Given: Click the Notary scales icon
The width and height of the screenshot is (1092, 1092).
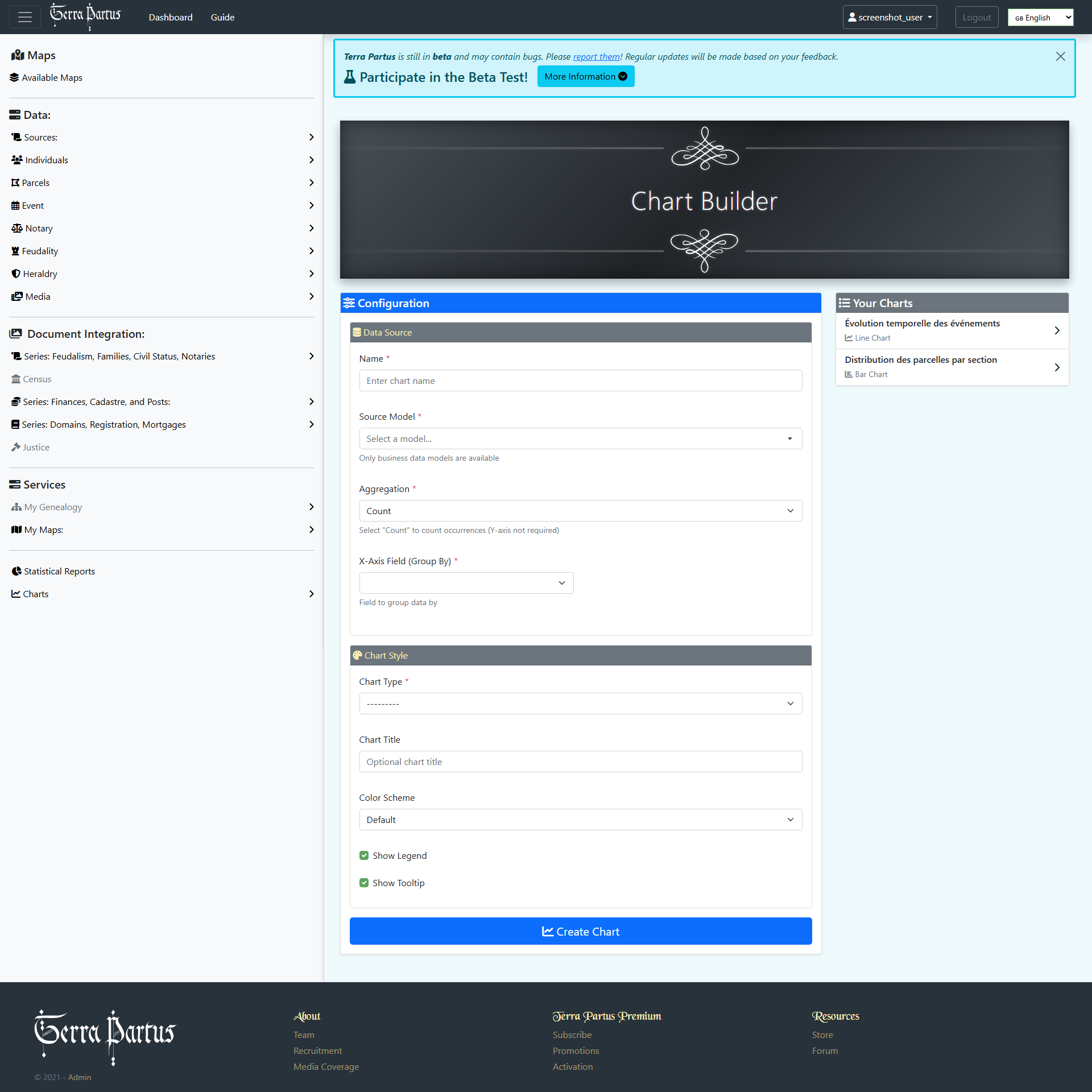Looking at the screenshot, I should pos(17,228).
